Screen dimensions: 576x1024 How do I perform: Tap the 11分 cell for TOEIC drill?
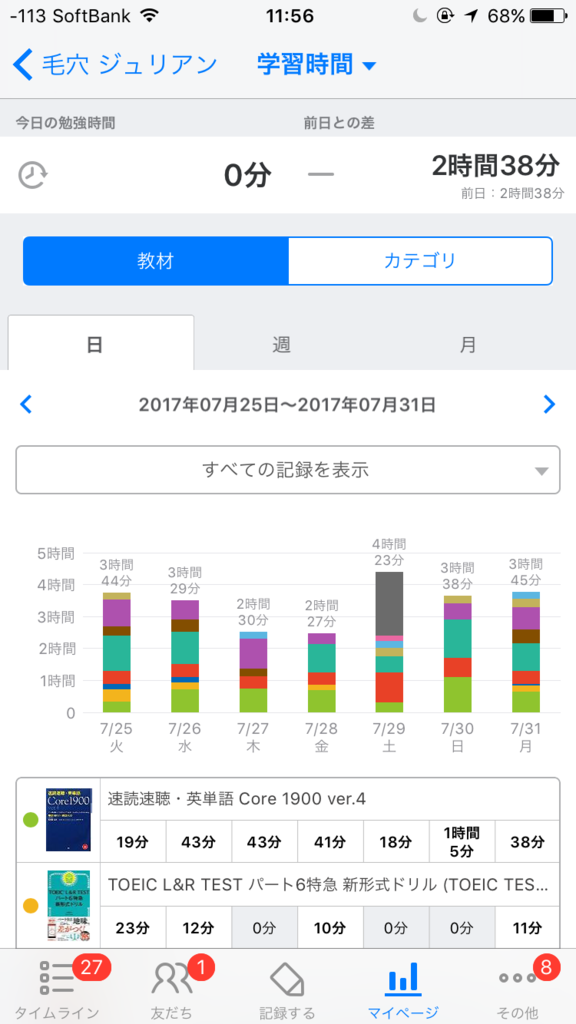click(x=528, y=927)
